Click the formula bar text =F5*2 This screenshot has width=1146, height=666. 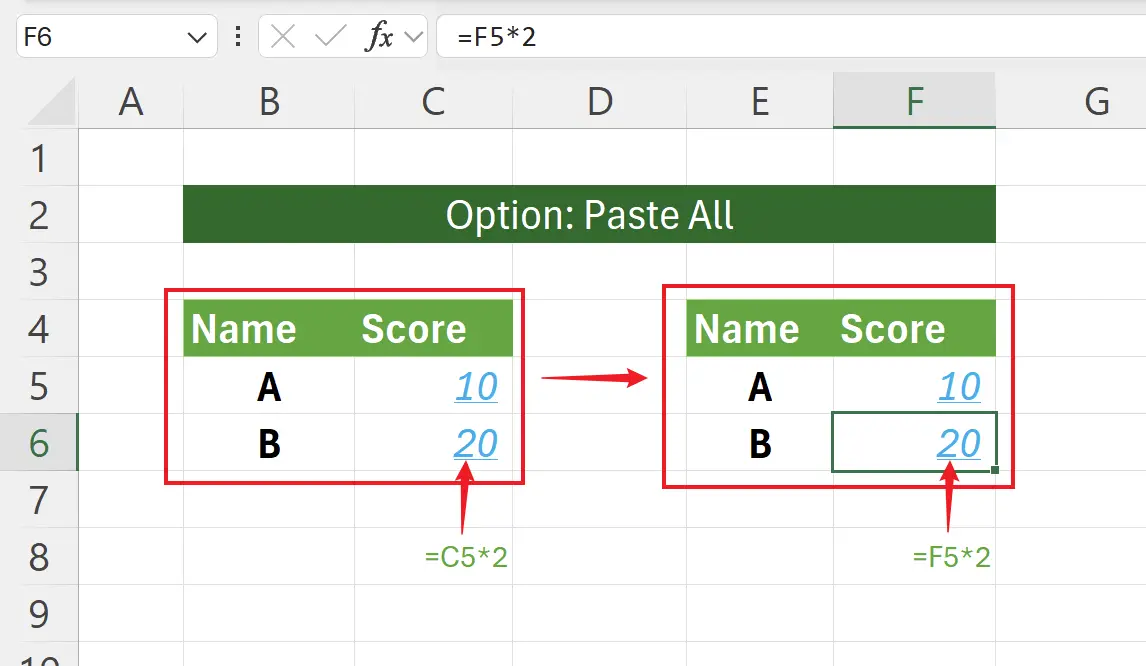[500, 37]
